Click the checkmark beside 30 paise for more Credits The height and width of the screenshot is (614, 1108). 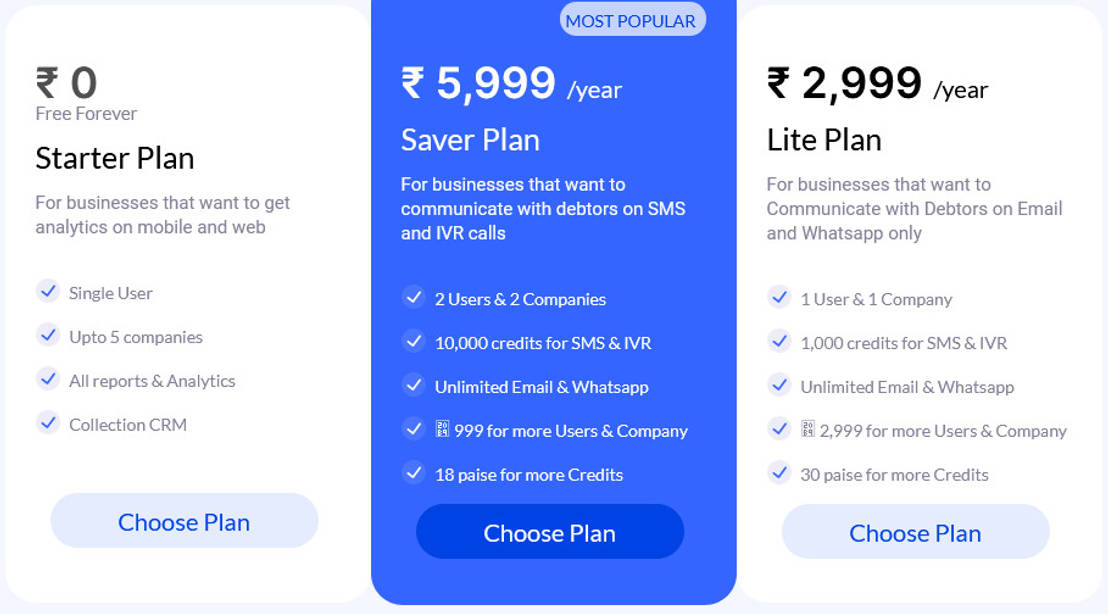pyautogui.click(x=779, y=473)
